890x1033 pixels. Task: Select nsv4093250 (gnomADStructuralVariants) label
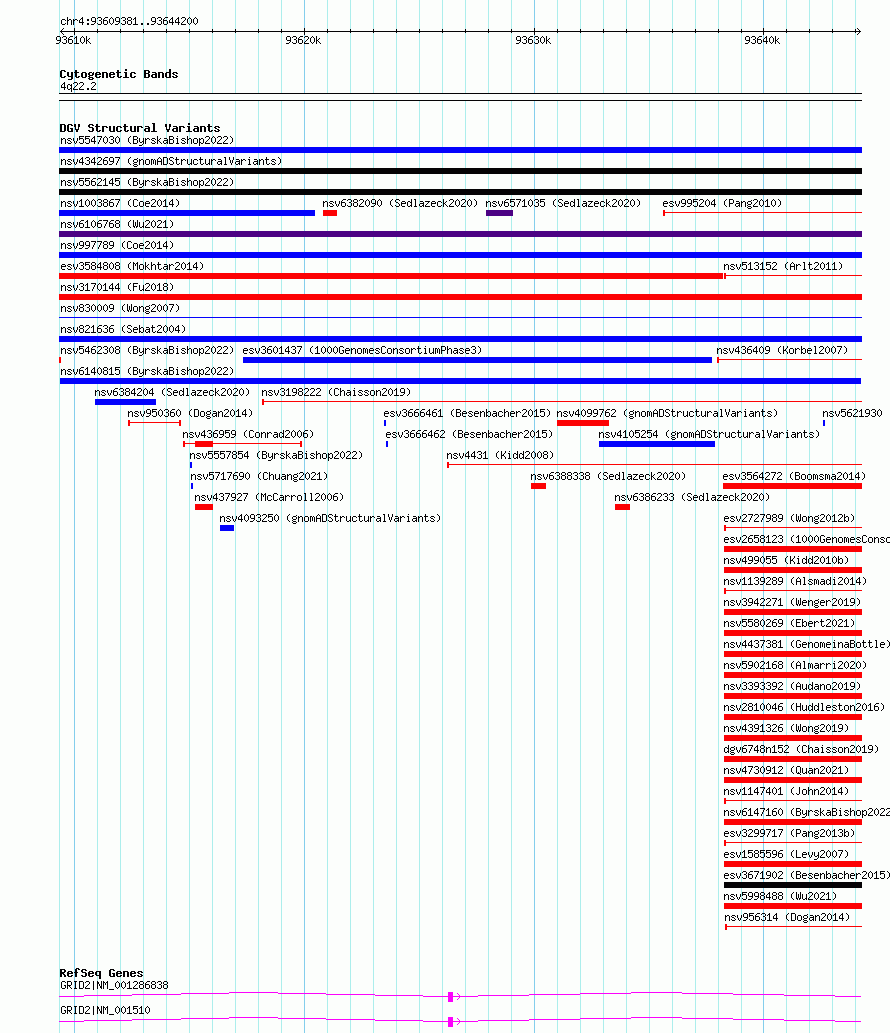pyautogui.click(x=330, y=520)
